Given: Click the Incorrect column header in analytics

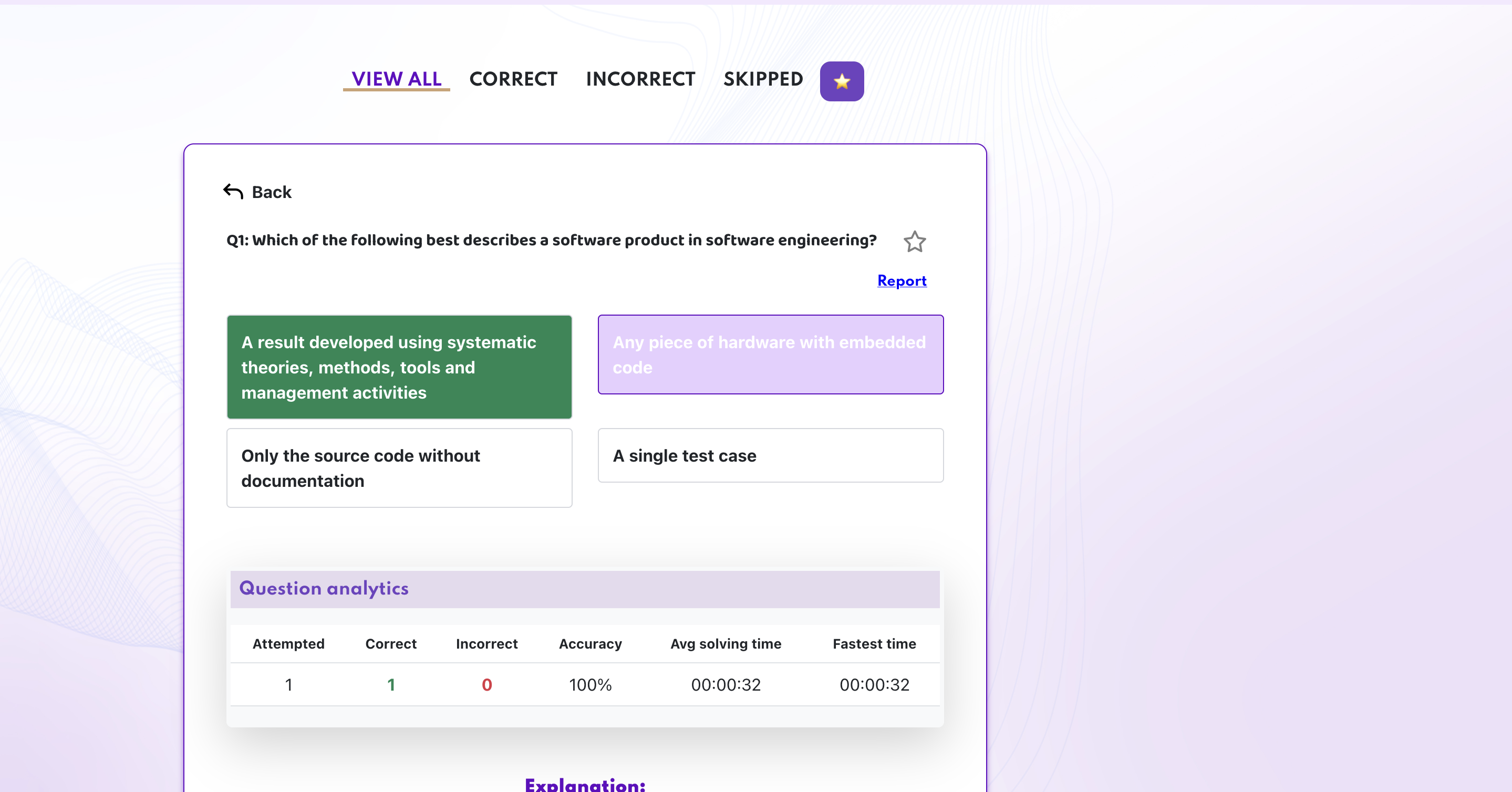Looking at the screenshot, I should coord(486,643).
